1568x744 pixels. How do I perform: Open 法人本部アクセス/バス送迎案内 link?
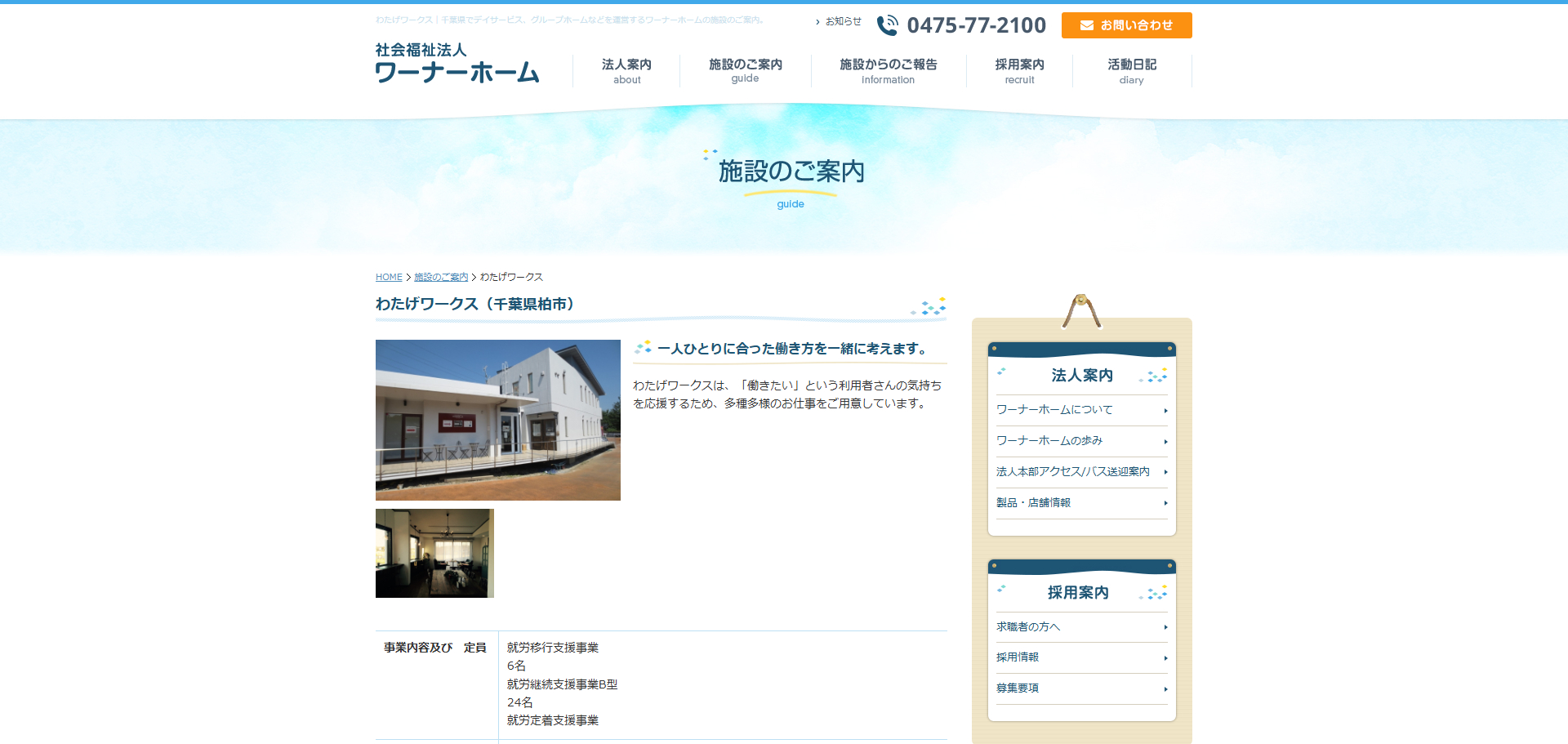pos(1072,472)
